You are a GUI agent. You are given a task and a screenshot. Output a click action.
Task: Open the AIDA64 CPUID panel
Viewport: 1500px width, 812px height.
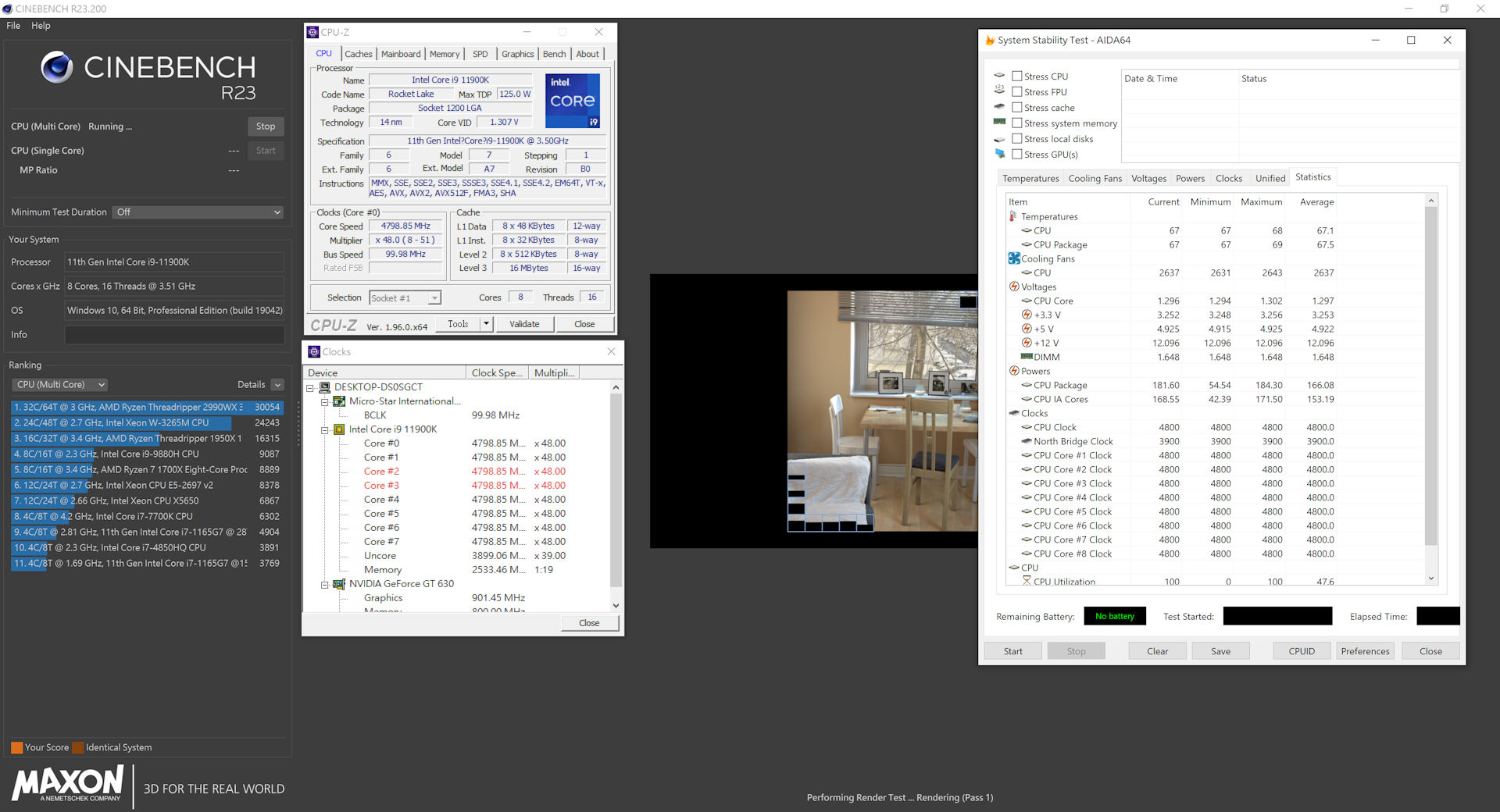click(x=1302, y=650)
